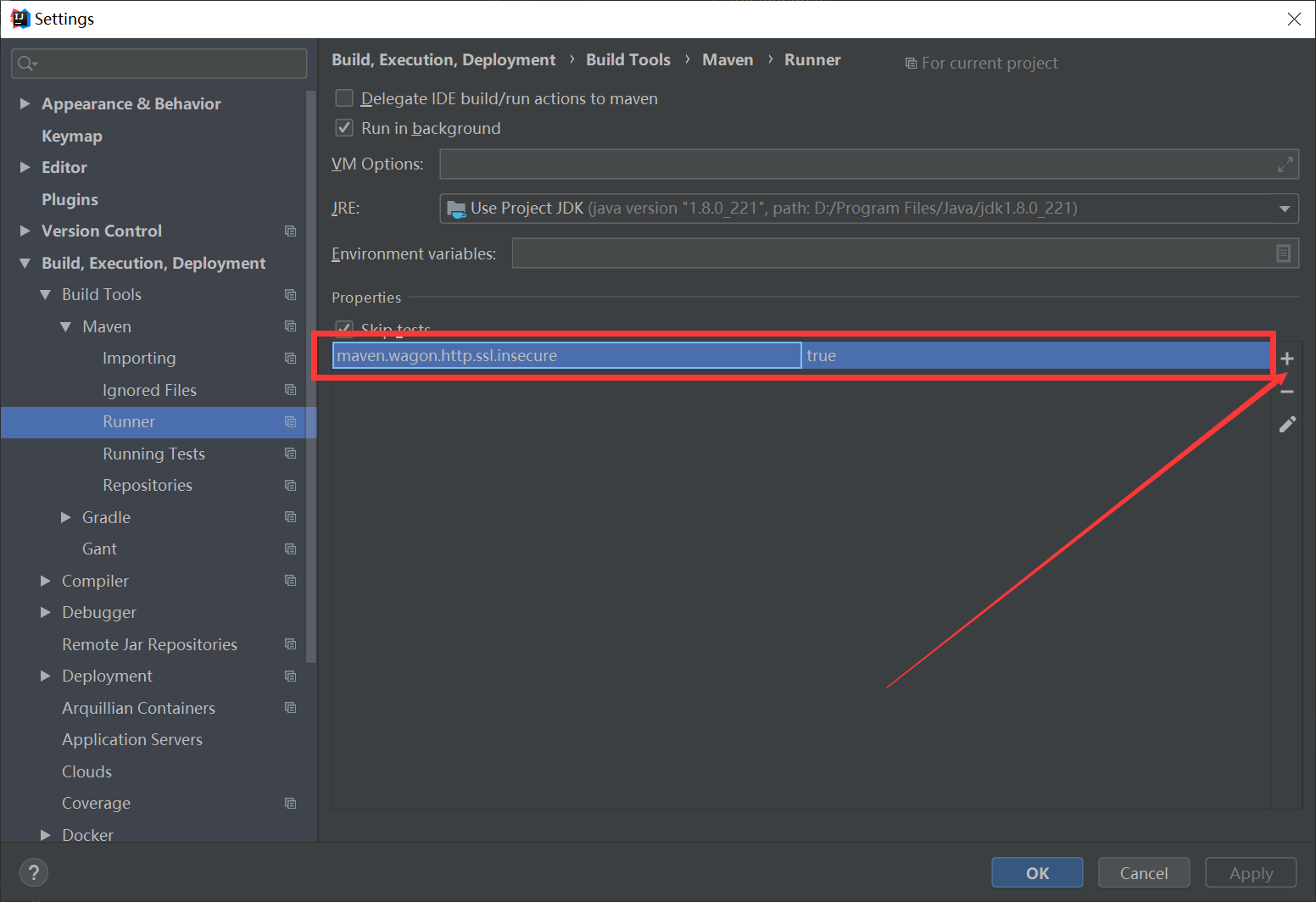Click the project-level icon beside Runner
Viewport: 1316px width, 902px height.
click(x=291, y=422)
